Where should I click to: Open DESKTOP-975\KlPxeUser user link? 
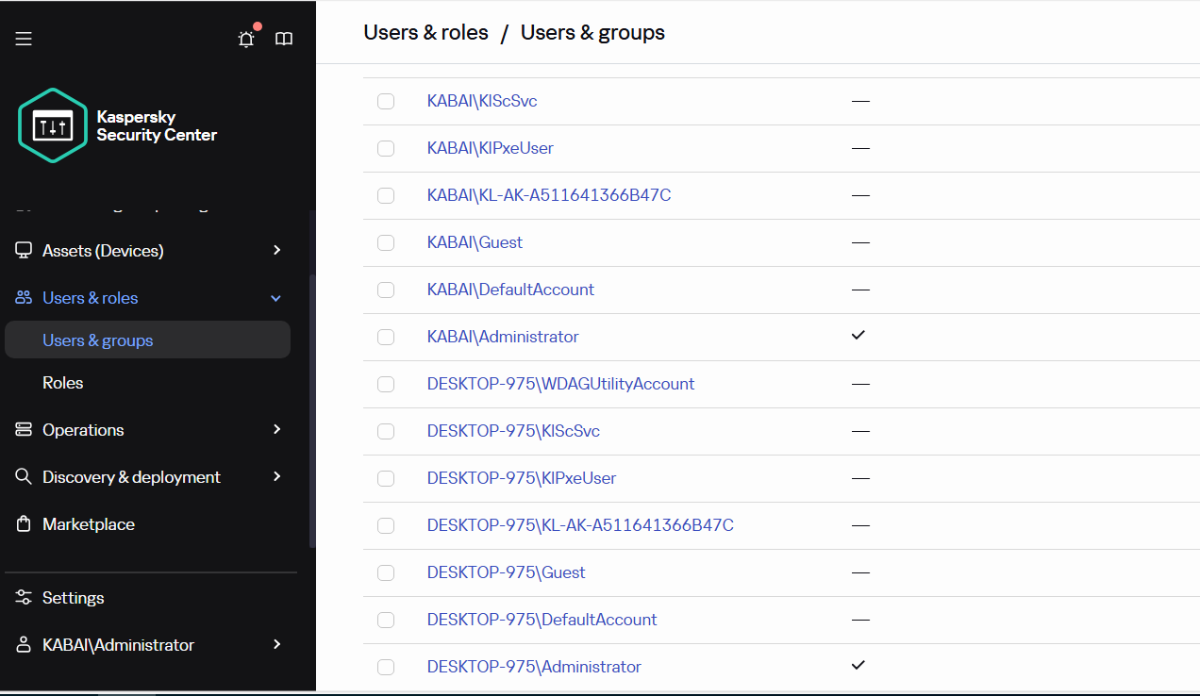[521, 478]
